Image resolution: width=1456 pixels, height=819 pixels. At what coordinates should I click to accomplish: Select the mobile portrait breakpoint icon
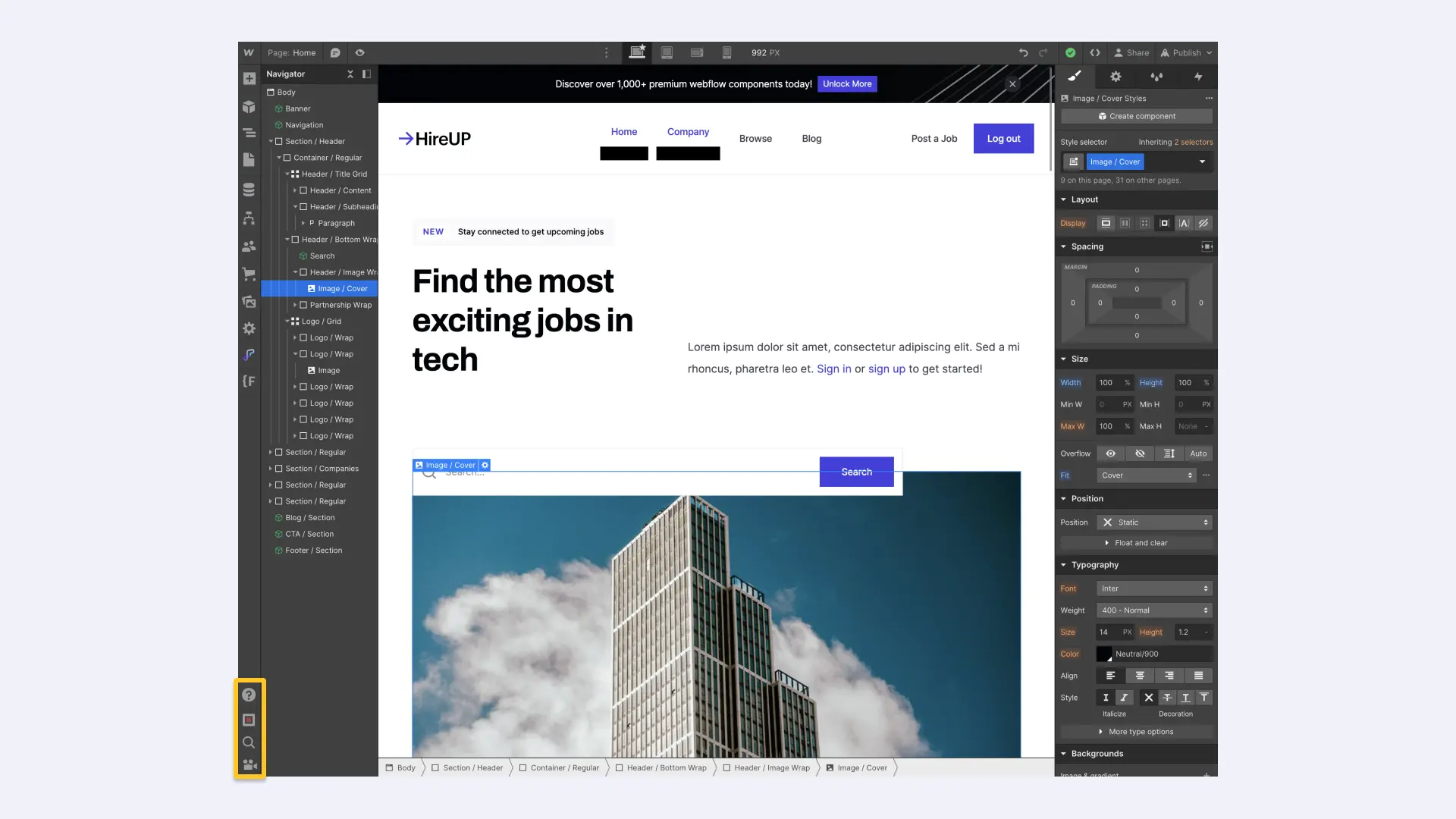726,53
